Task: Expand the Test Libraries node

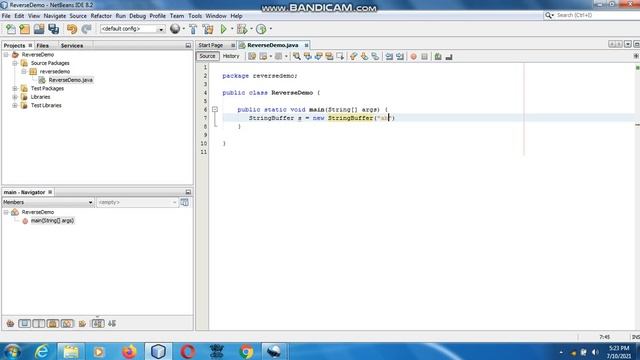Action: pyautogui.click(x=15, y=106)
